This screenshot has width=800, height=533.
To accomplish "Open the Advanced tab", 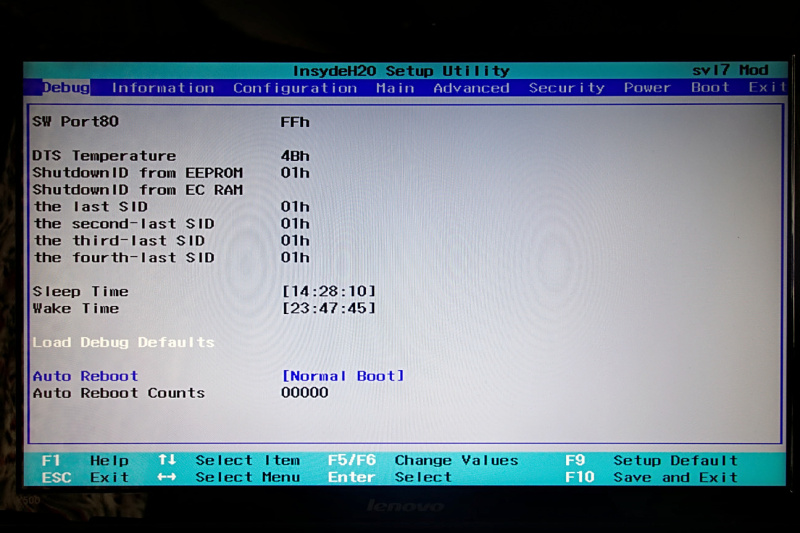I will [471, 88].
